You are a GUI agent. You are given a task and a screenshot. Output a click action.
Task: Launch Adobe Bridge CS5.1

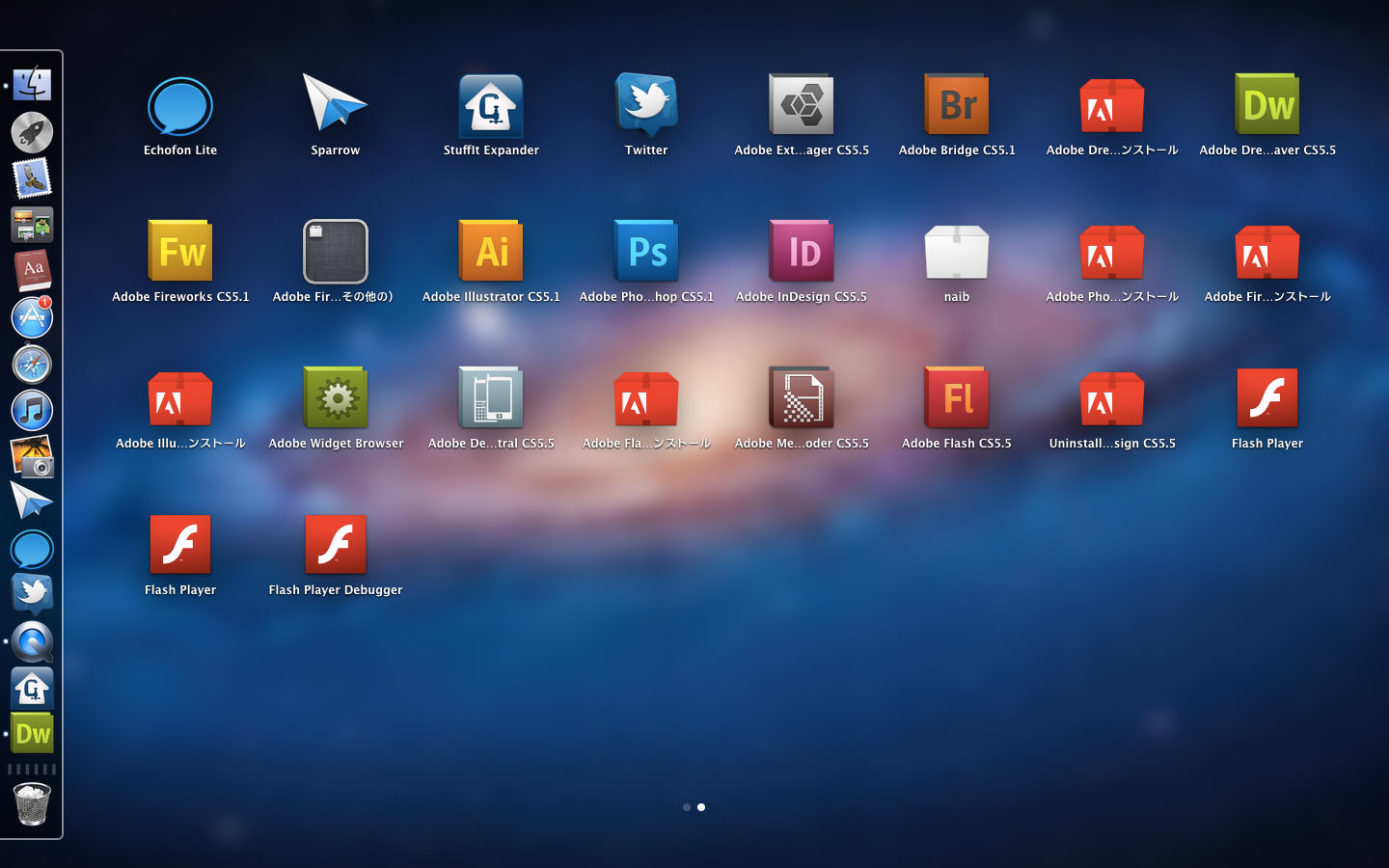[957, 104]
